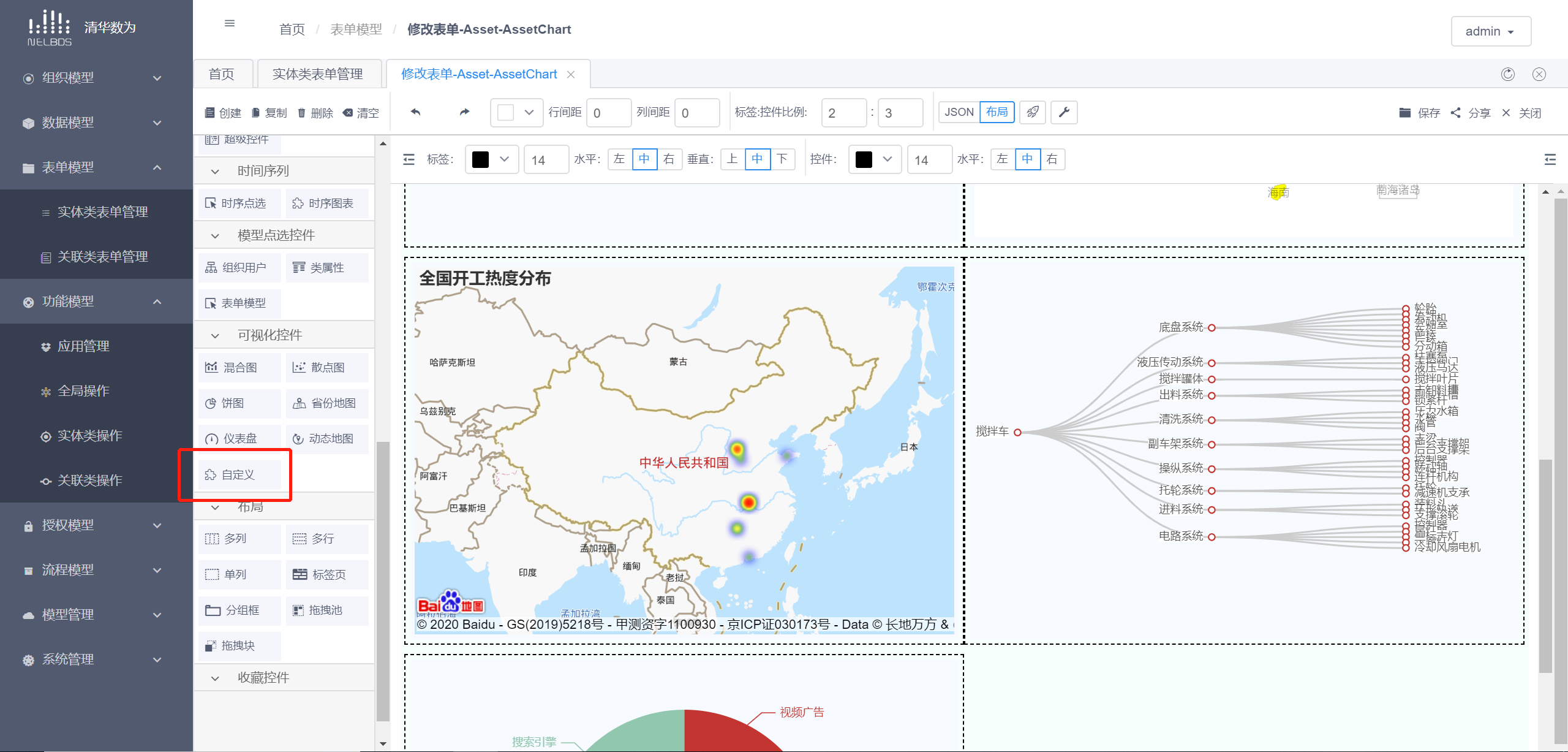The image size is (1568, 752).
Task: Set control horizontal alignment to 左
Action: tap(1003, 159)
